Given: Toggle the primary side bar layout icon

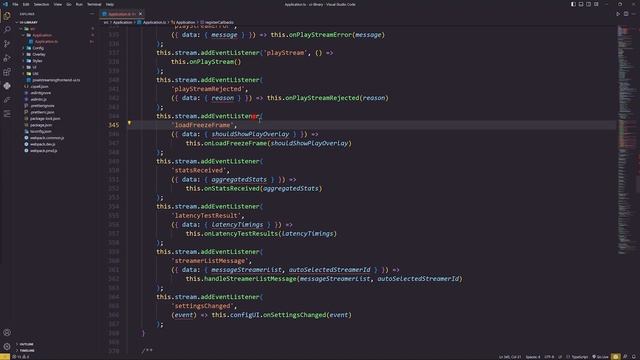Looking at the screenshot, I should pyautogui.click(x=573, y=4).
